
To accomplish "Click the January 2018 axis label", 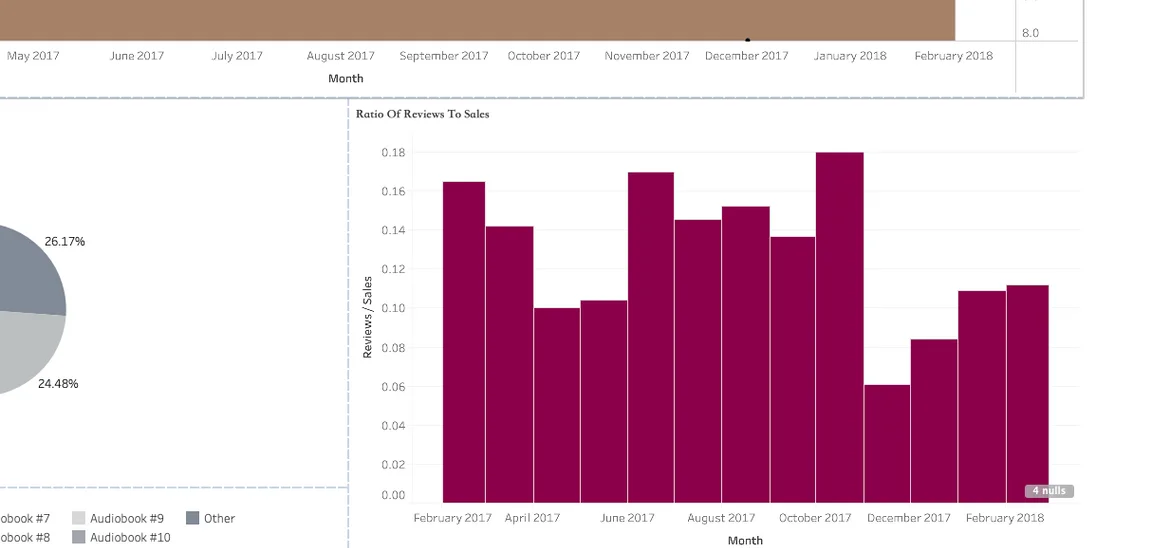I will (850, 56).
